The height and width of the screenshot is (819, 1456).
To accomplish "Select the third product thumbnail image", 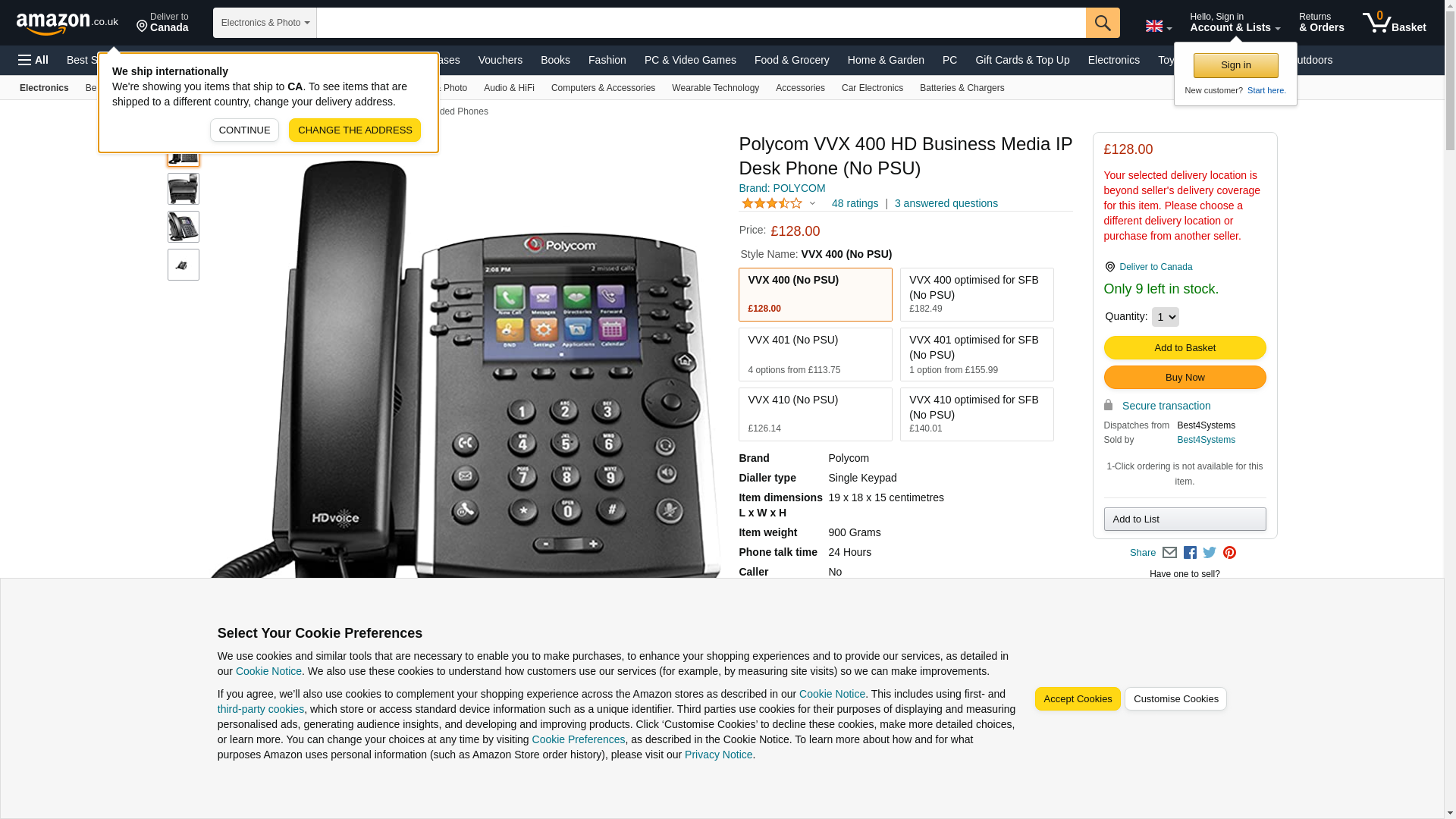I will pos(184,227).
